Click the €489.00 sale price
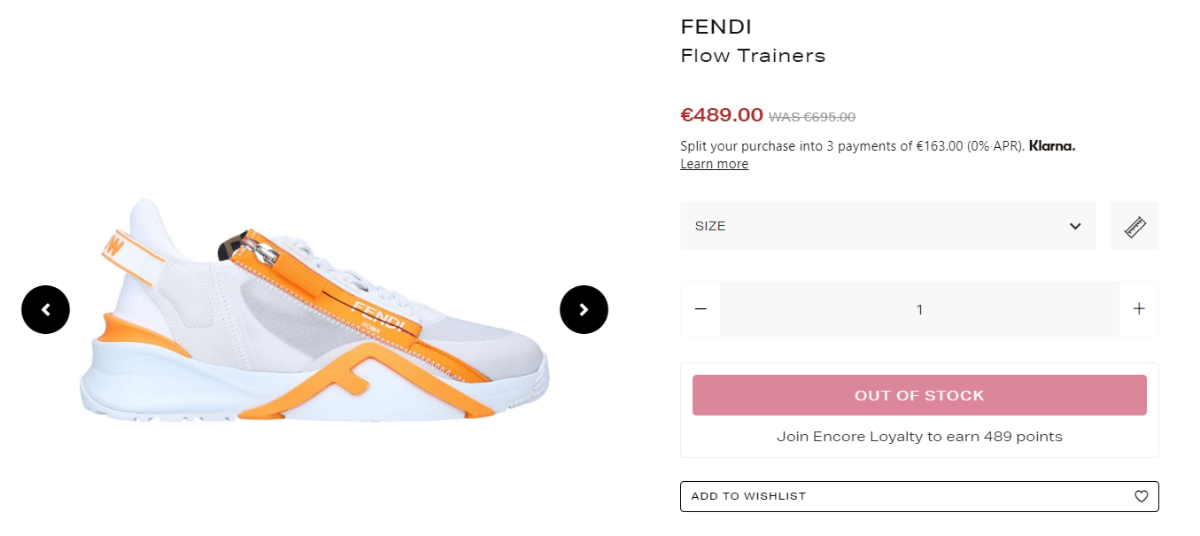The width and height of the screenshot is (1200, 536). [x=721, y=115]
